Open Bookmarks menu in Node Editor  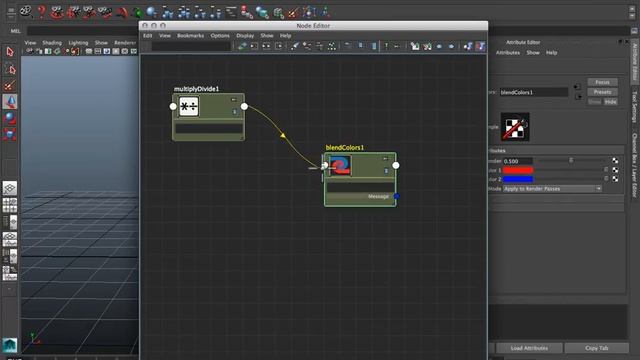[x=191, y=36]
